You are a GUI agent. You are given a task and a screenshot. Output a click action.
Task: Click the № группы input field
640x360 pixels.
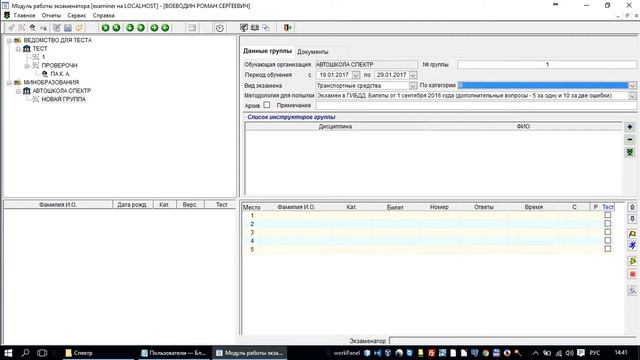547,64
